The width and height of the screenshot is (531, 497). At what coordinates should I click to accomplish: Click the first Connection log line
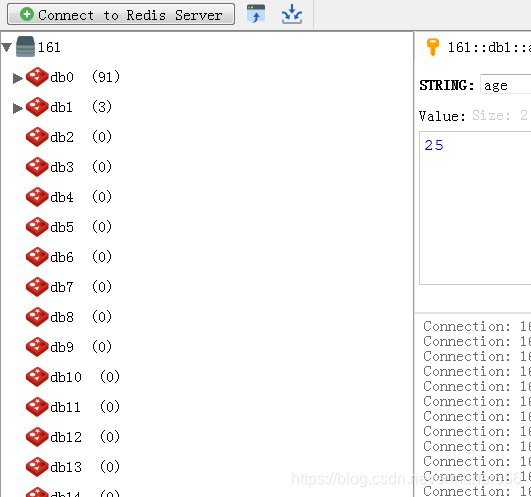[477, 327]
